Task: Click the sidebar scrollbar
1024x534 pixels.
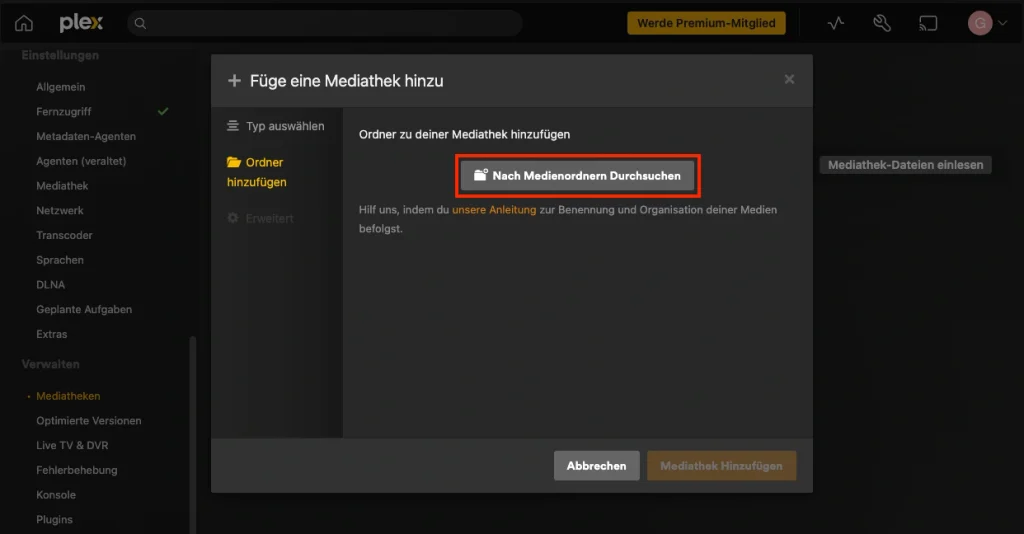Action: (x=192, y=434)
